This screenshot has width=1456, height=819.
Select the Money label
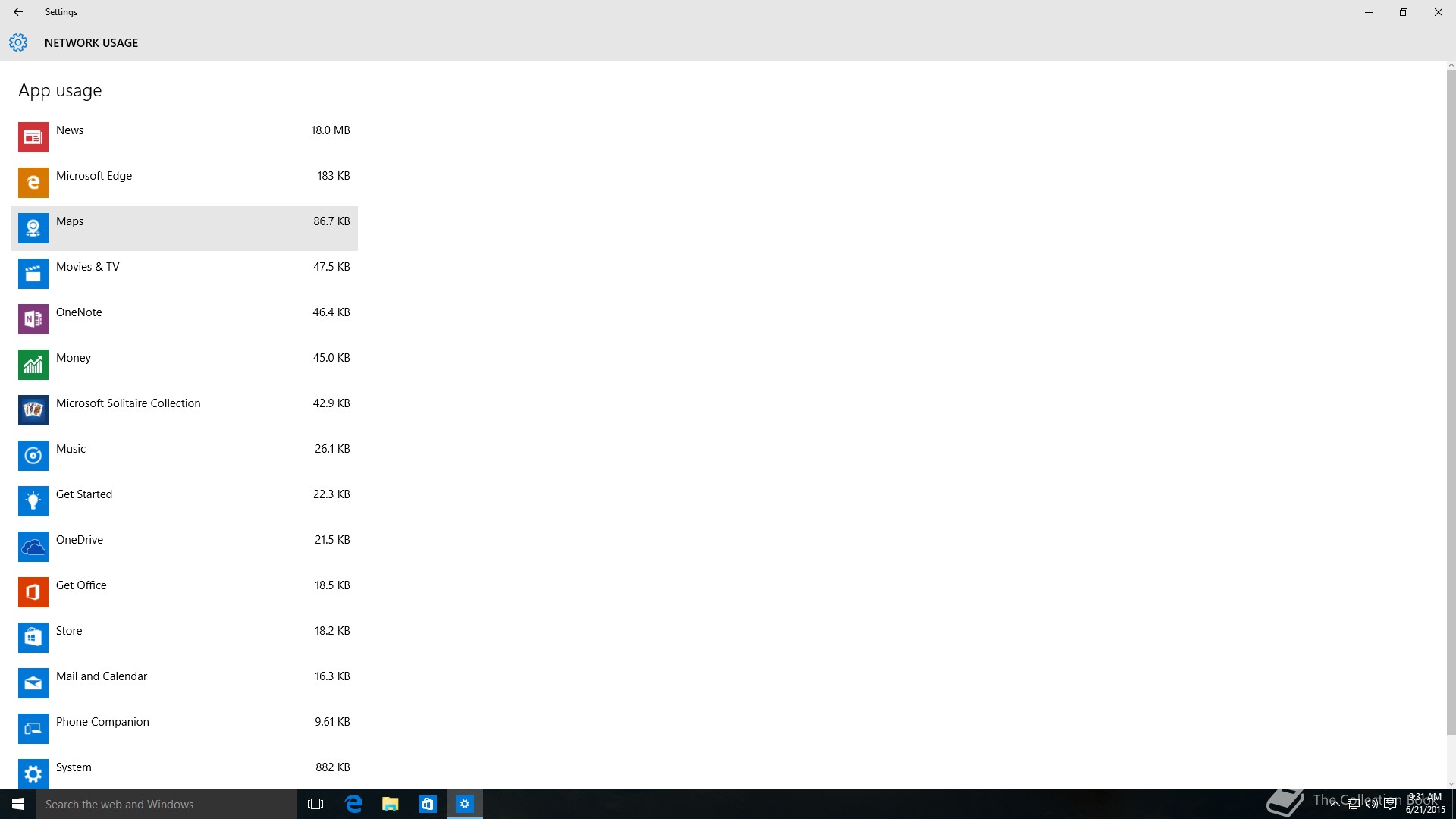pos(74,358)
